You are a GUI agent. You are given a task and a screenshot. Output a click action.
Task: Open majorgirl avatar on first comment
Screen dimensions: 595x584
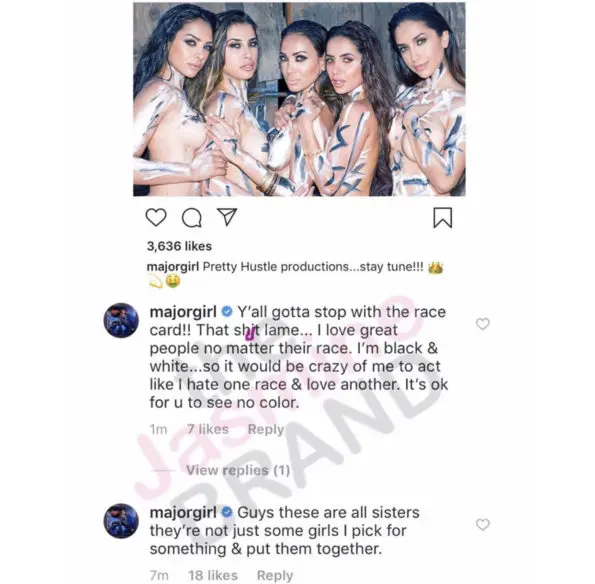[x=121, y=320]
